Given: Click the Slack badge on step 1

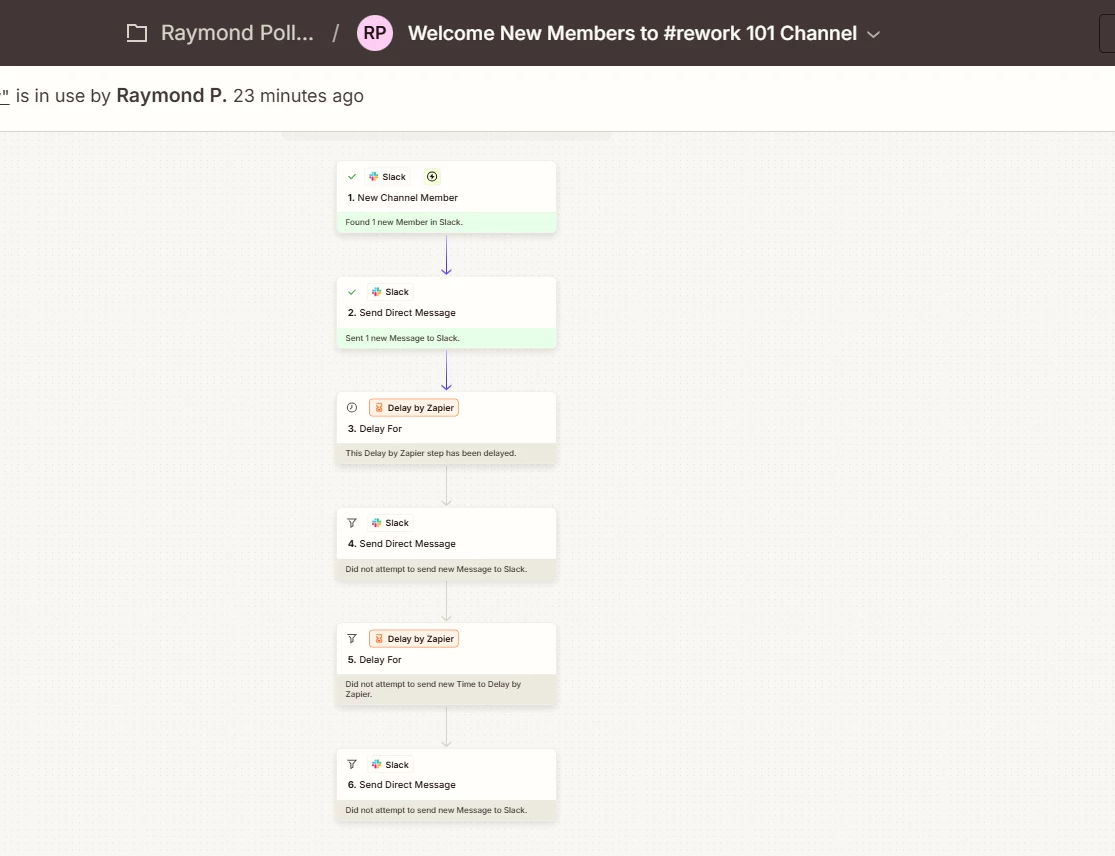Looking at the screenshot, I should pos(388,176).
